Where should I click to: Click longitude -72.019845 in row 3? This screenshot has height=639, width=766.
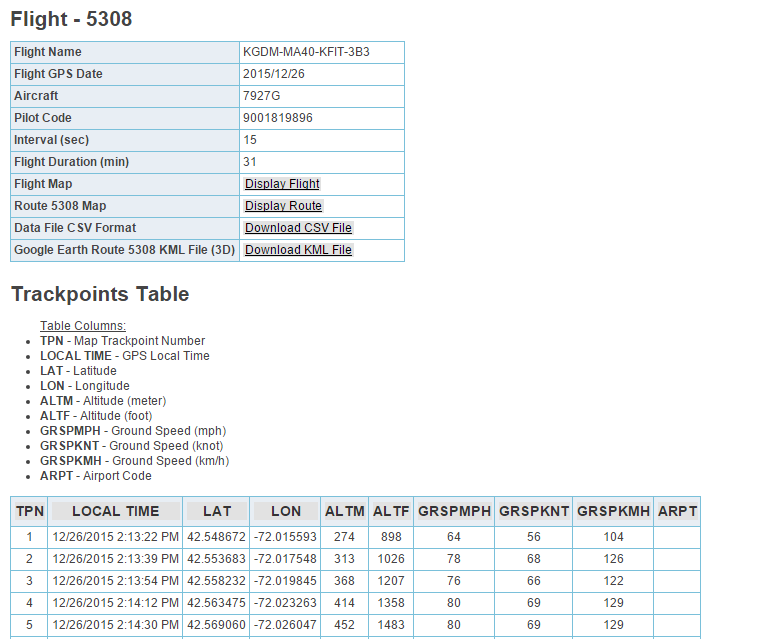click(285, 581)
